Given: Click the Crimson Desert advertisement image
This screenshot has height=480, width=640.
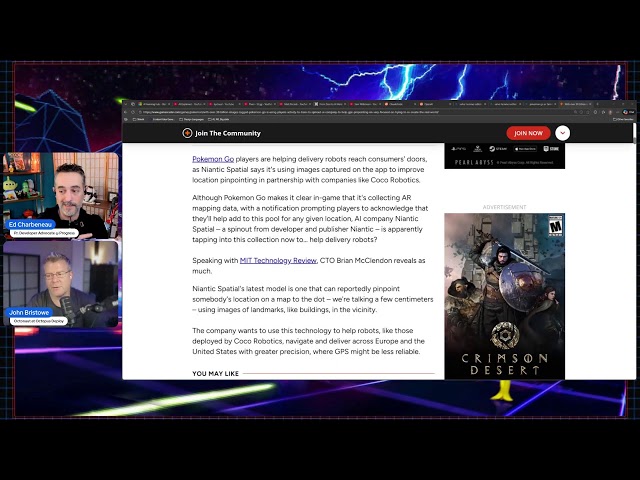Looking at the screenshot, I should [x=504, y=296].
